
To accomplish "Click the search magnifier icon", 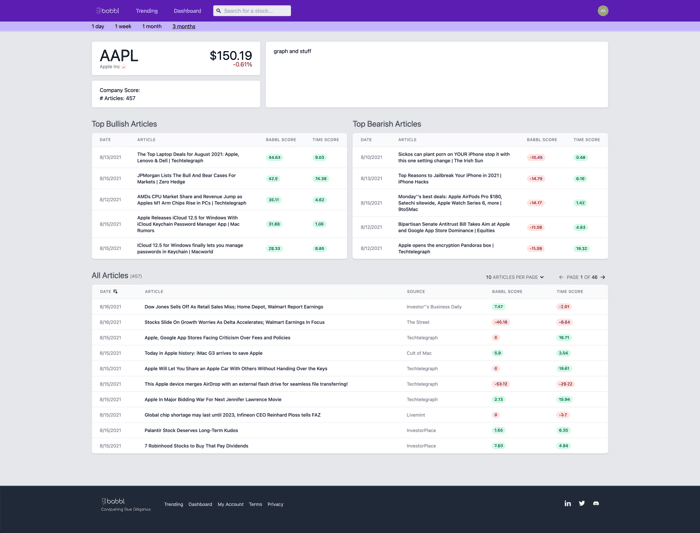I will click(218, 11).
